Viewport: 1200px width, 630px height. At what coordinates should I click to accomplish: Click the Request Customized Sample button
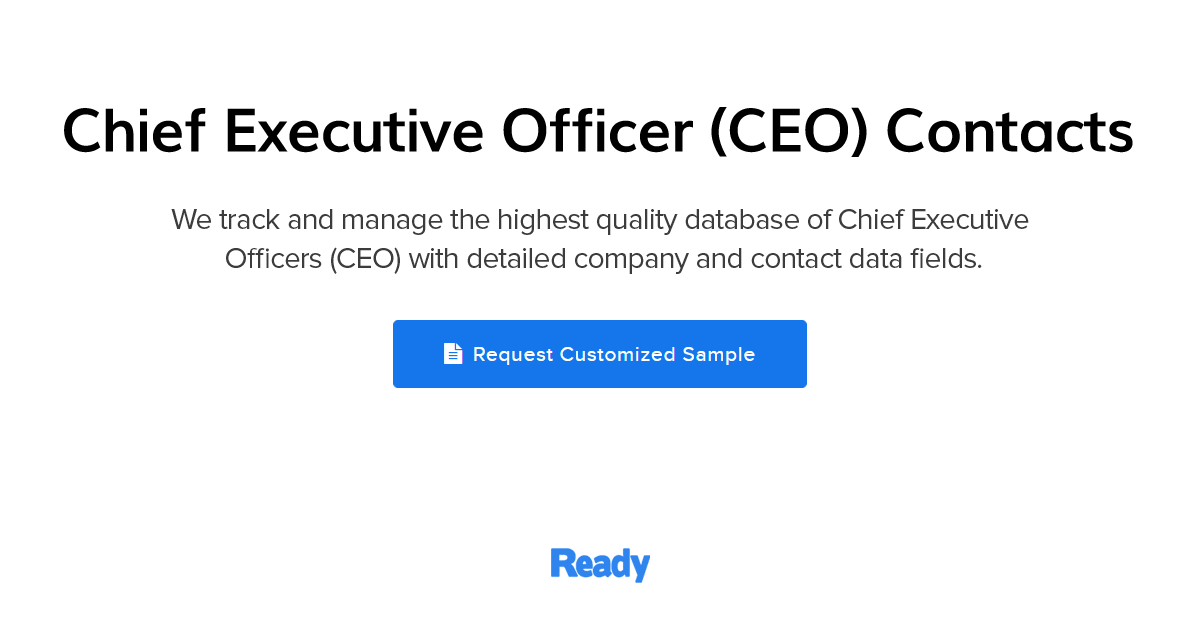coord(600,353)
